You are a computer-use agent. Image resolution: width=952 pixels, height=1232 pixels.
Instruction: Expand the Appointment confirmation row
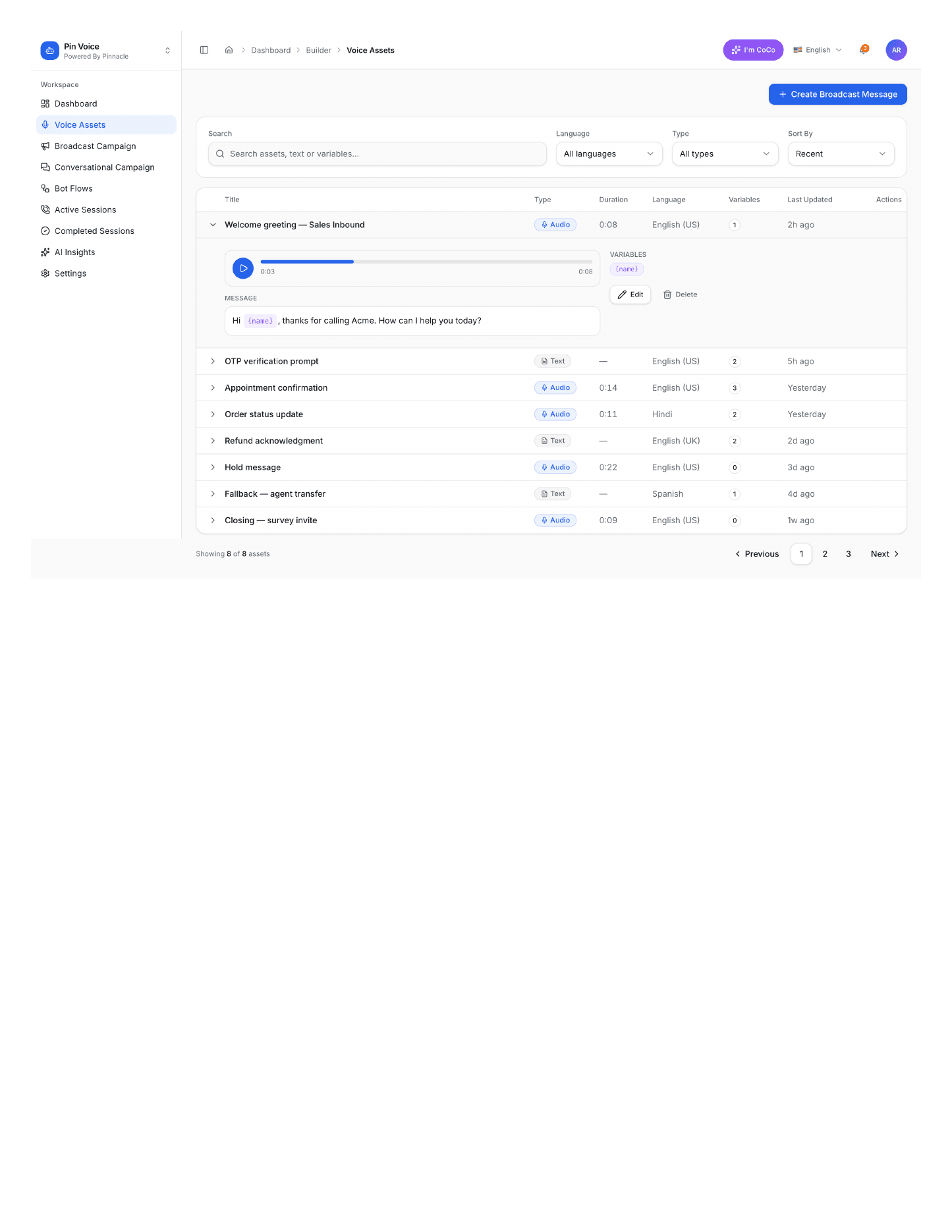(213, 387)
